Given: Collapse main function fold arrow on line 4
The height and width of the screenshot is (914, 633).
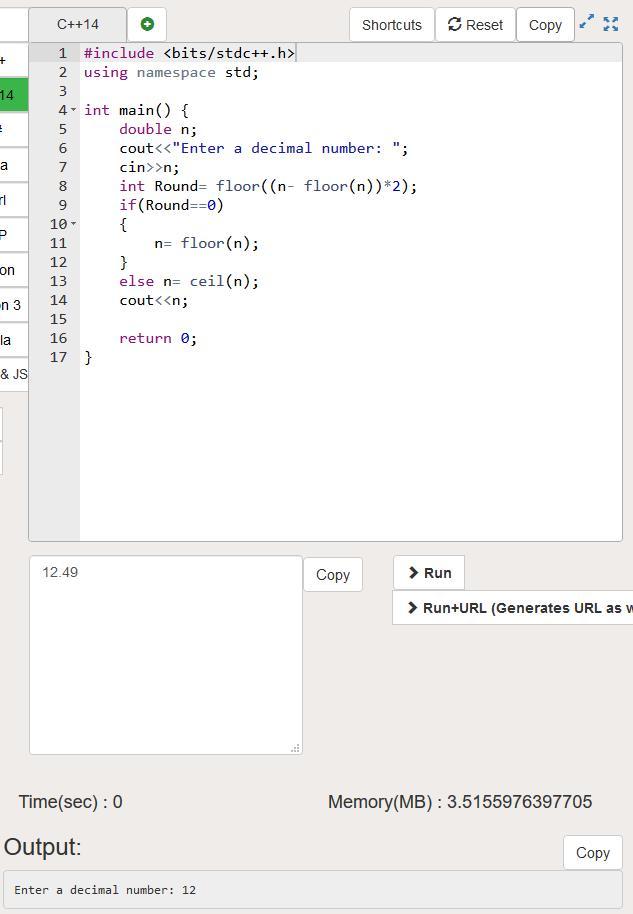Looking at the screenshot, I should tap(73, 110).
